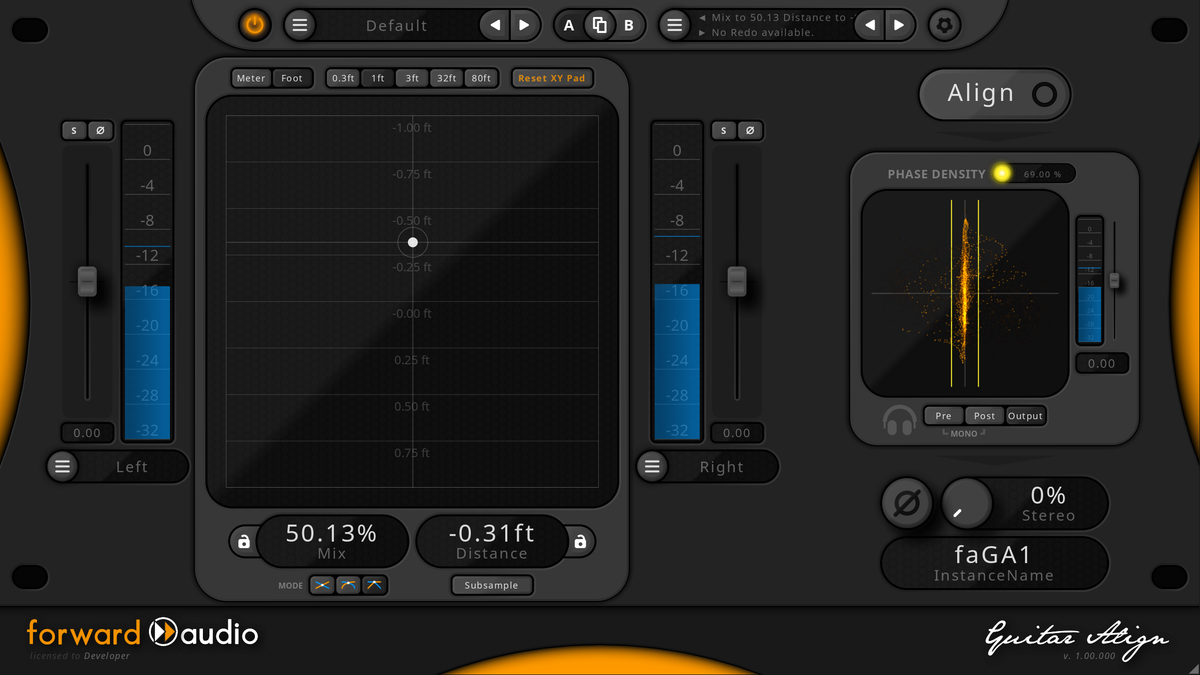
Task: Switch units to Meter
Action: coord(251,78)
